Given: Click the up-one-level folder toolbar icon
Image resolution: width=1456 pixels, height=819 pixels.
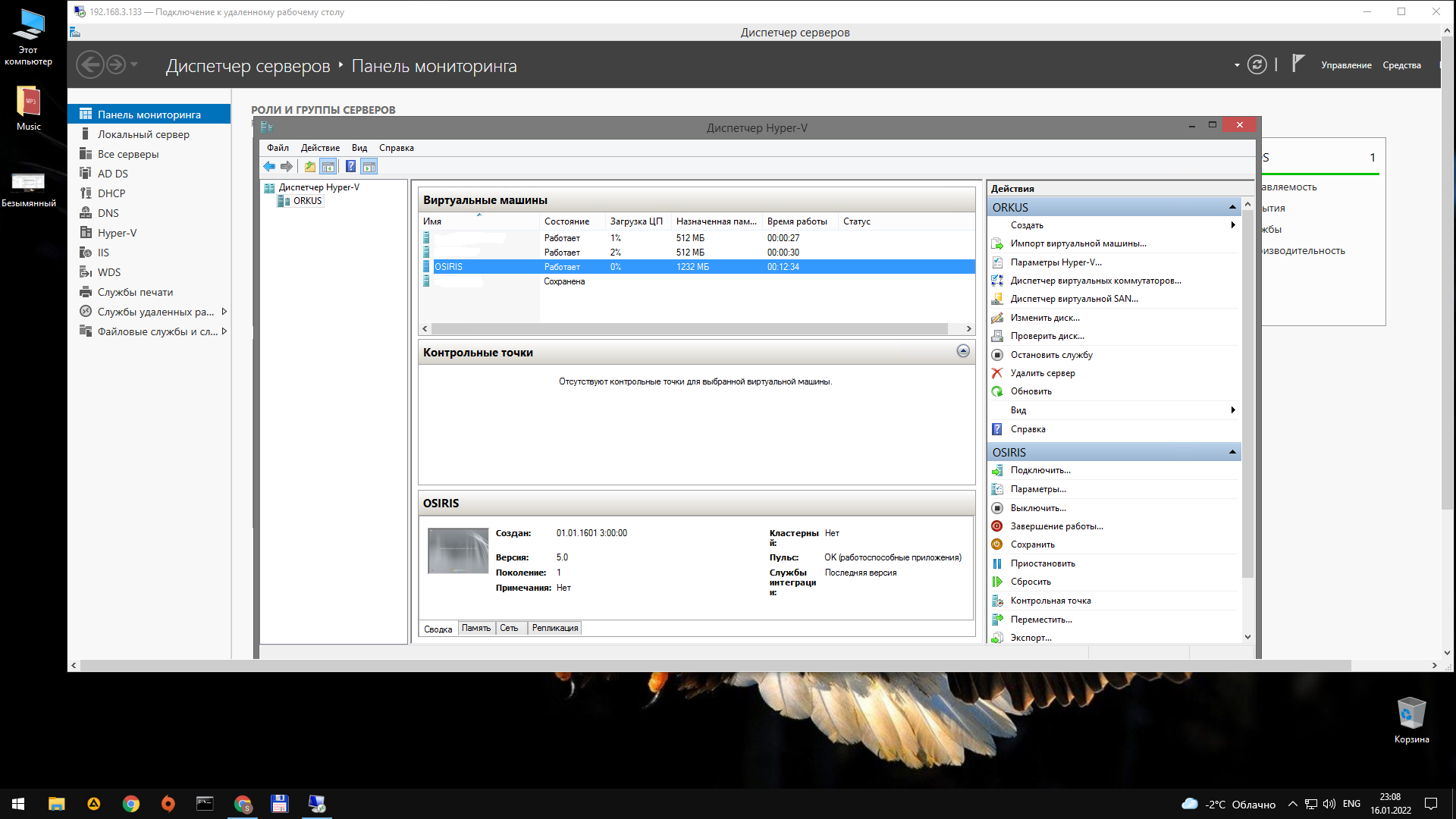Looking at the screenshot, I should pos(310,167).
